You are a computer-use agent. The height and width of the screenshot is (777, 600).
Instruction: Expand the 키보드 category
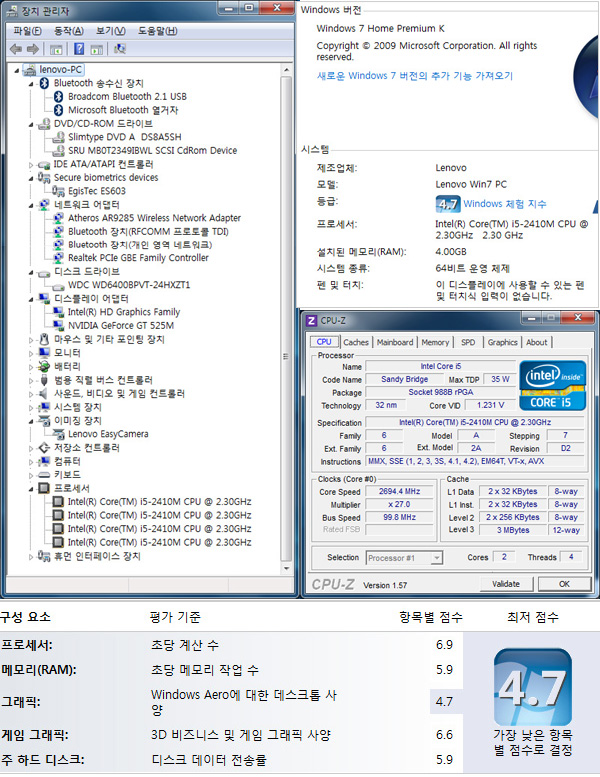31,475
